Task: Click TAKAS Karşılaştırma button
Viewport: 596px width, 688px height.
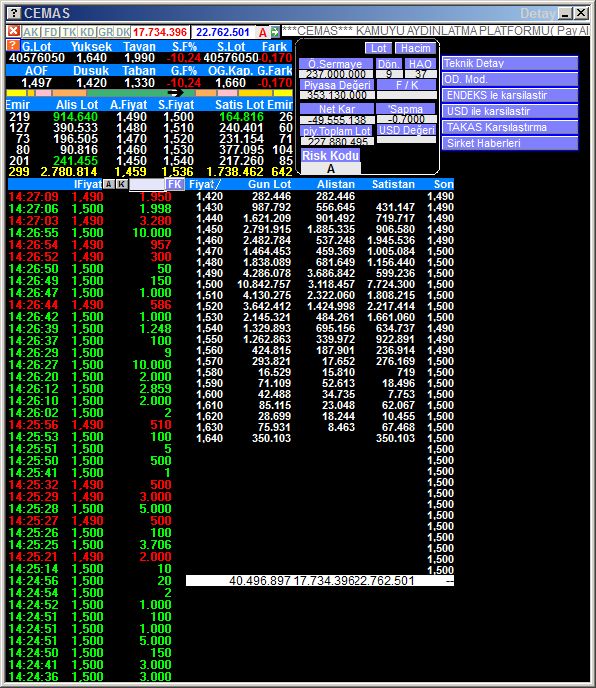Action: point(510,127)
